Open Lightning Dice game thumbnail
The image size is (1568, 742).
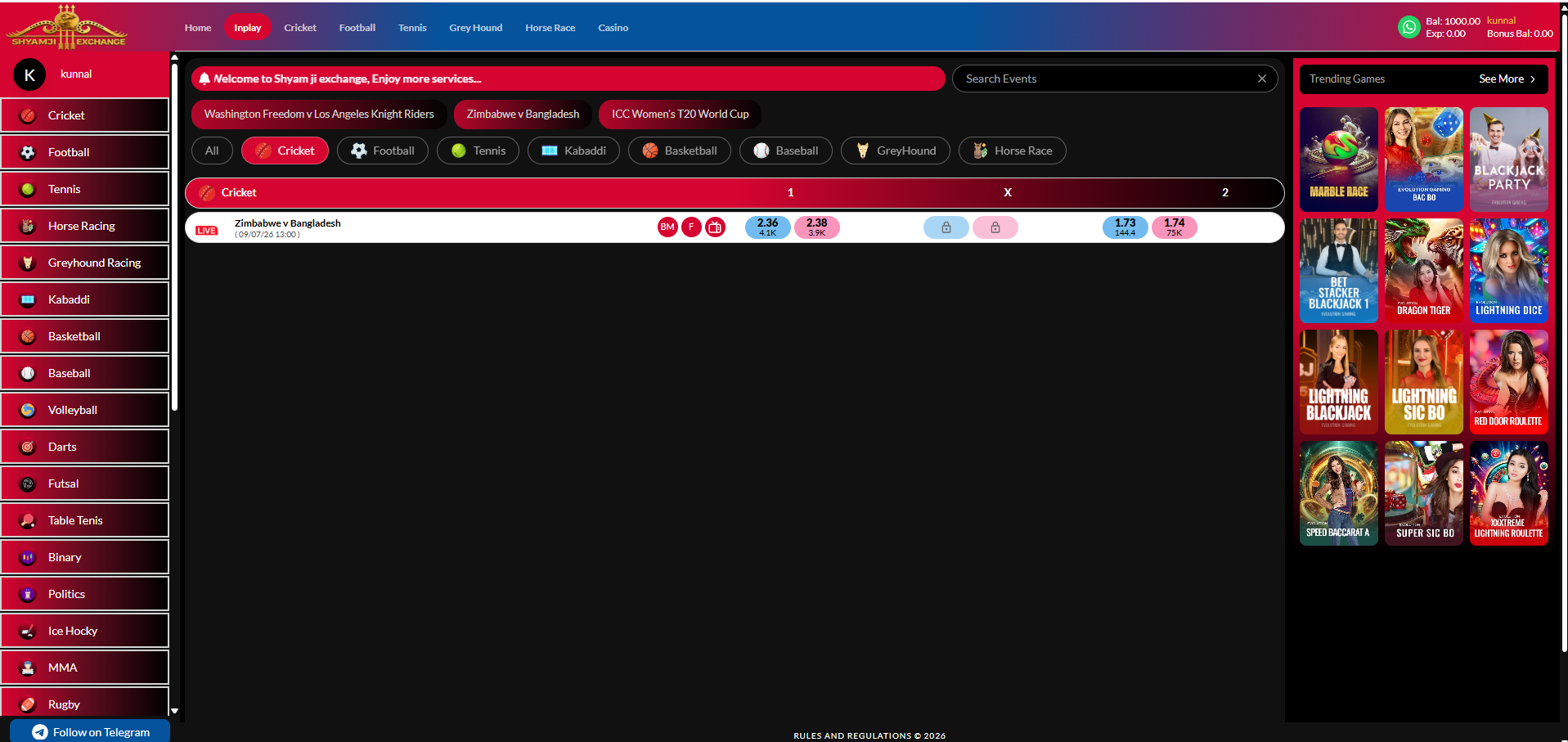pyautogui.click(x=1509, y=271)
